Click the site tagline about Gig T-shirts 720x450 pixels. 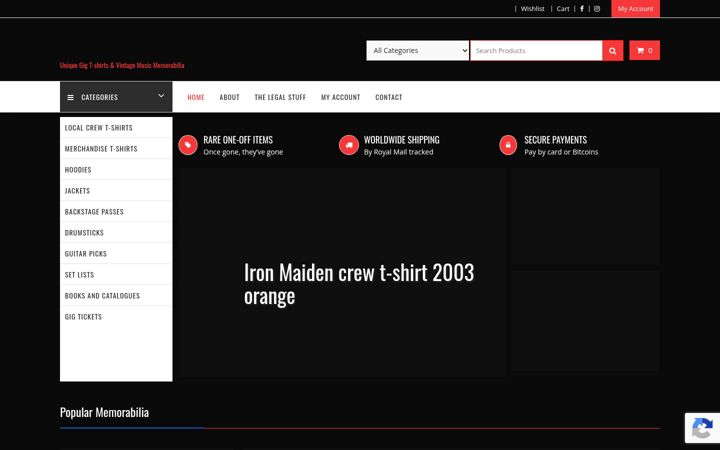122,65
